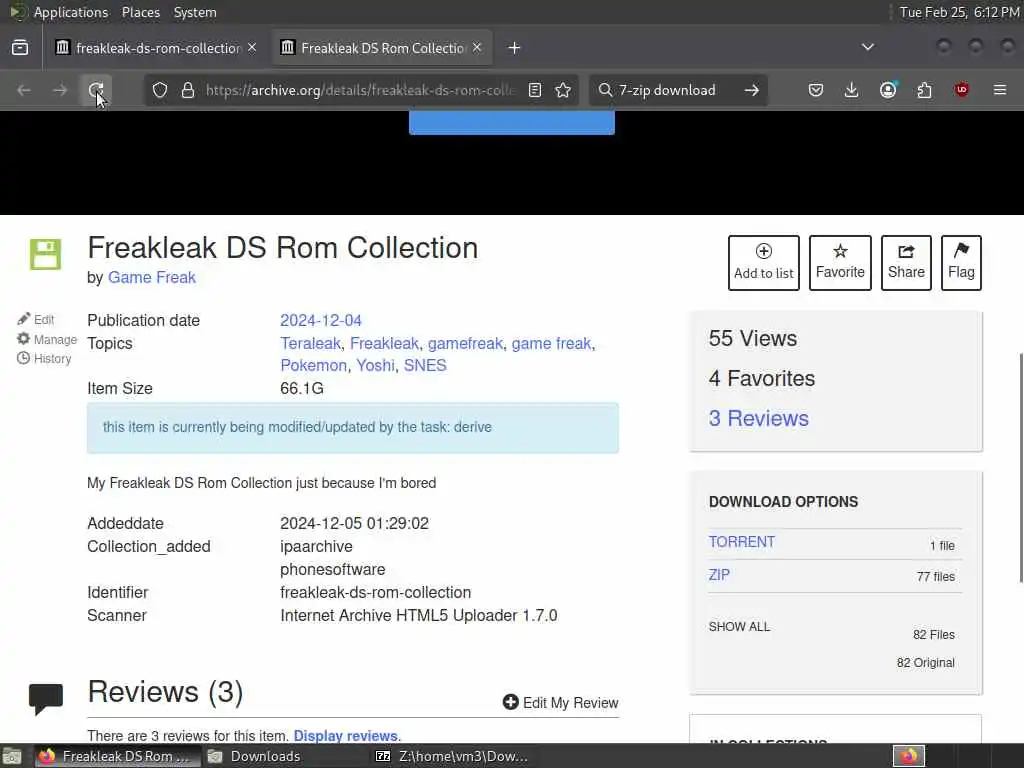
Task: Open the SNES topic link
Action: (425, 366)
